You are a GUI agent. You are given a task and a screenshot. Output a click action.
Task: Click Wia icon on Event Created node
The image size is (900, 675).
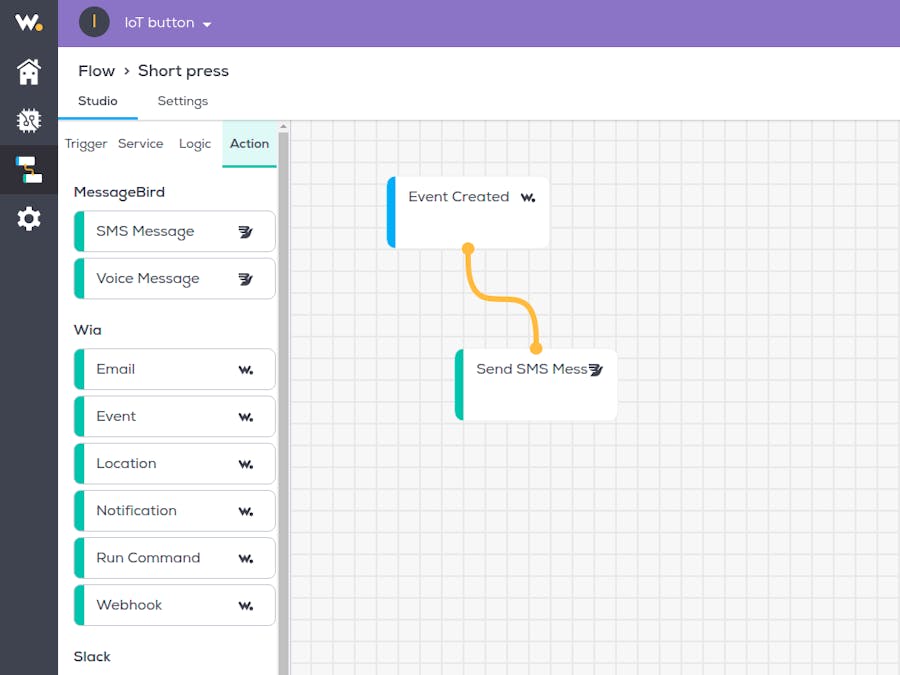click(528, 198)
